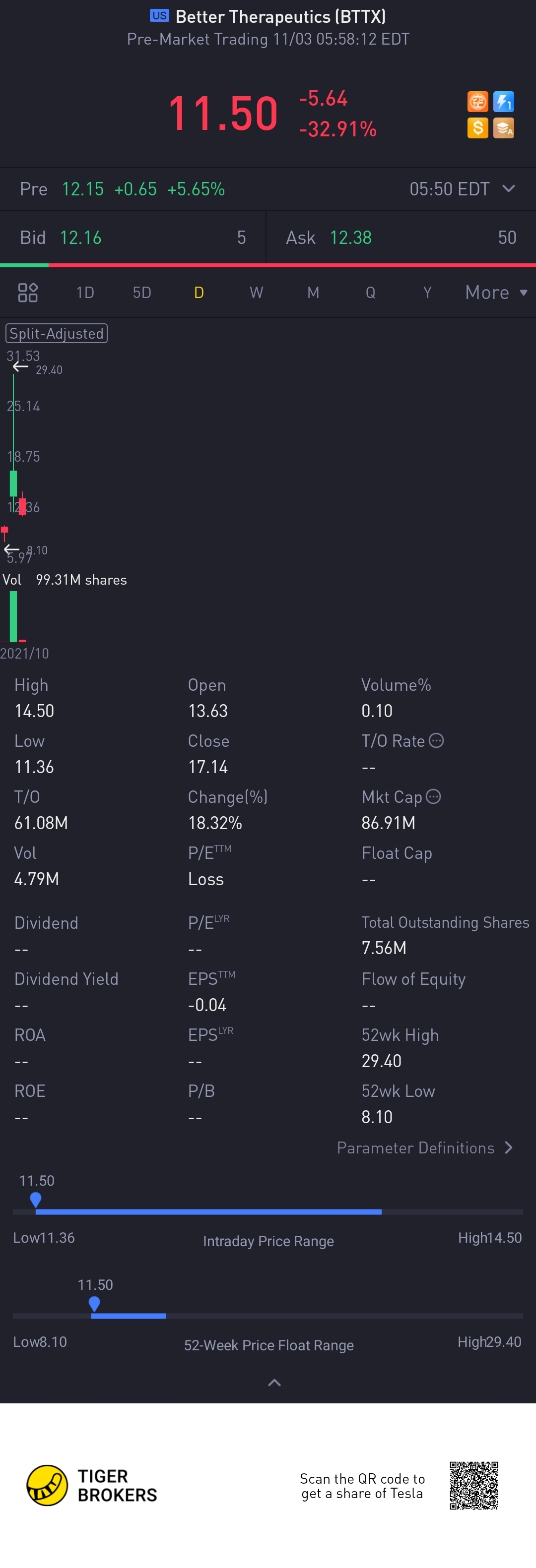Select the 5D chart tab
536x1568 pixels.
tap(142, 293)
